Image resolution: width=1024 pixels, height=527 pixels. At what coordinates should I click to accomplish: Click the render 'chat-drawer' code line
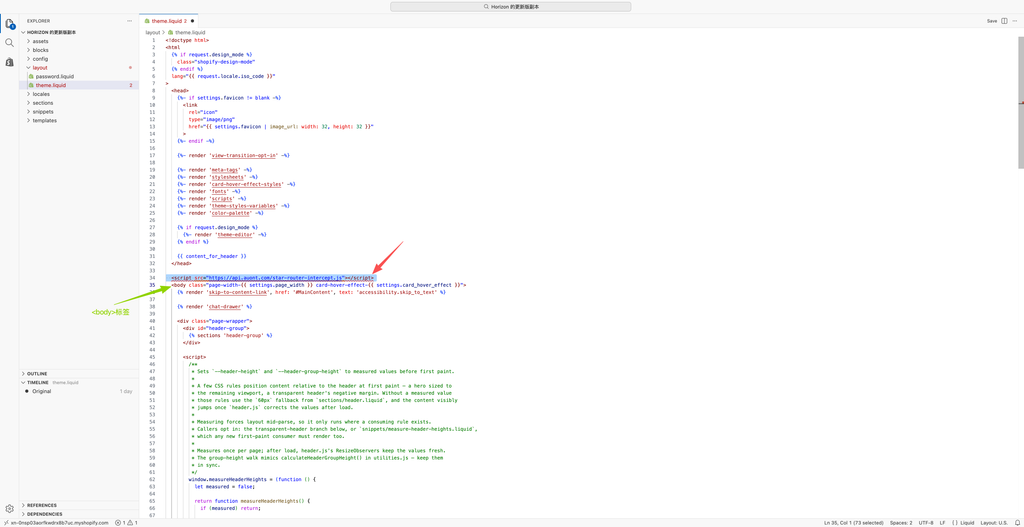215,306
